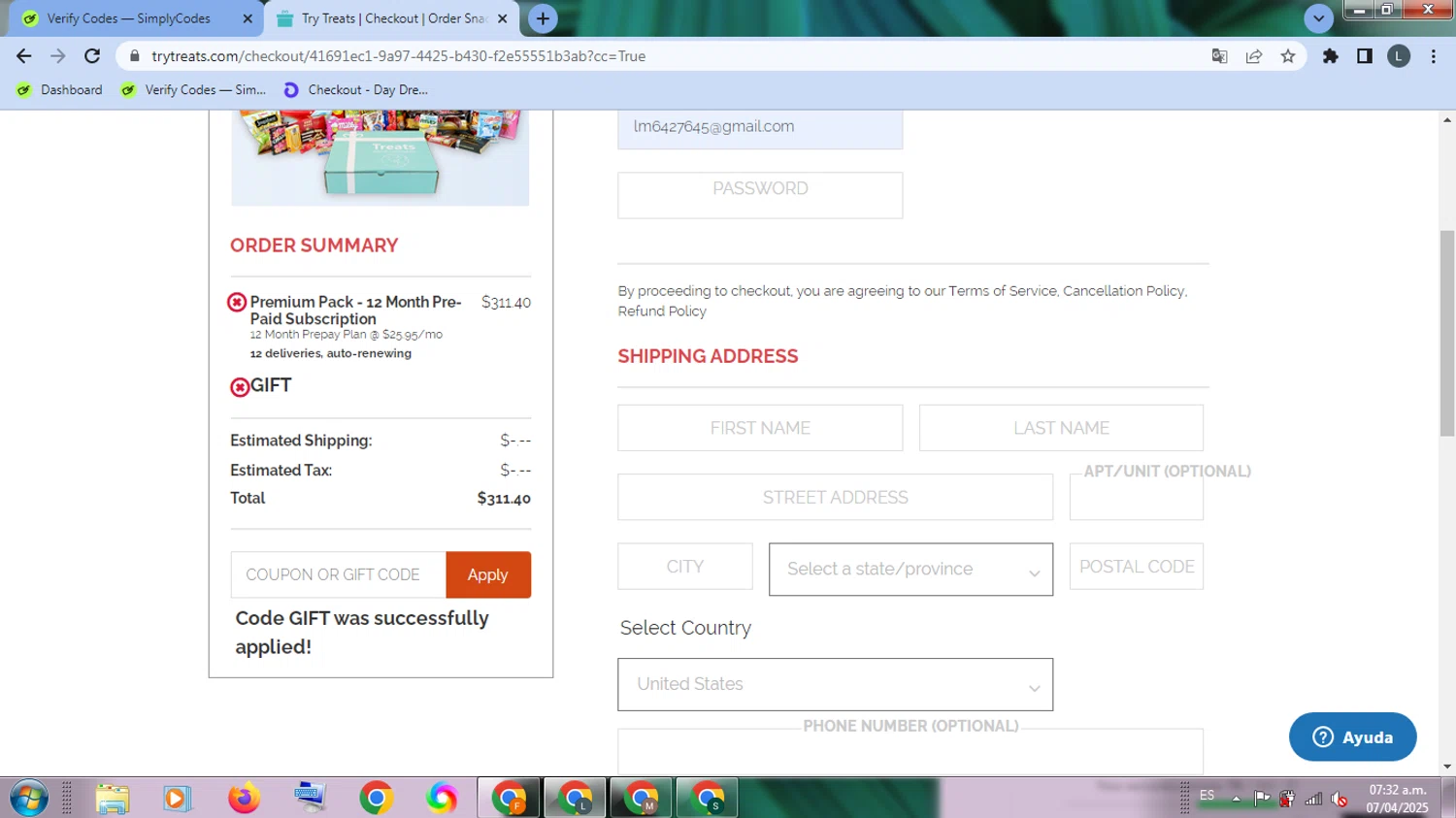This screenshot has width=1456, height=818.
Task: Open the Dashboard bookmark
Action: tap(60, 89)
